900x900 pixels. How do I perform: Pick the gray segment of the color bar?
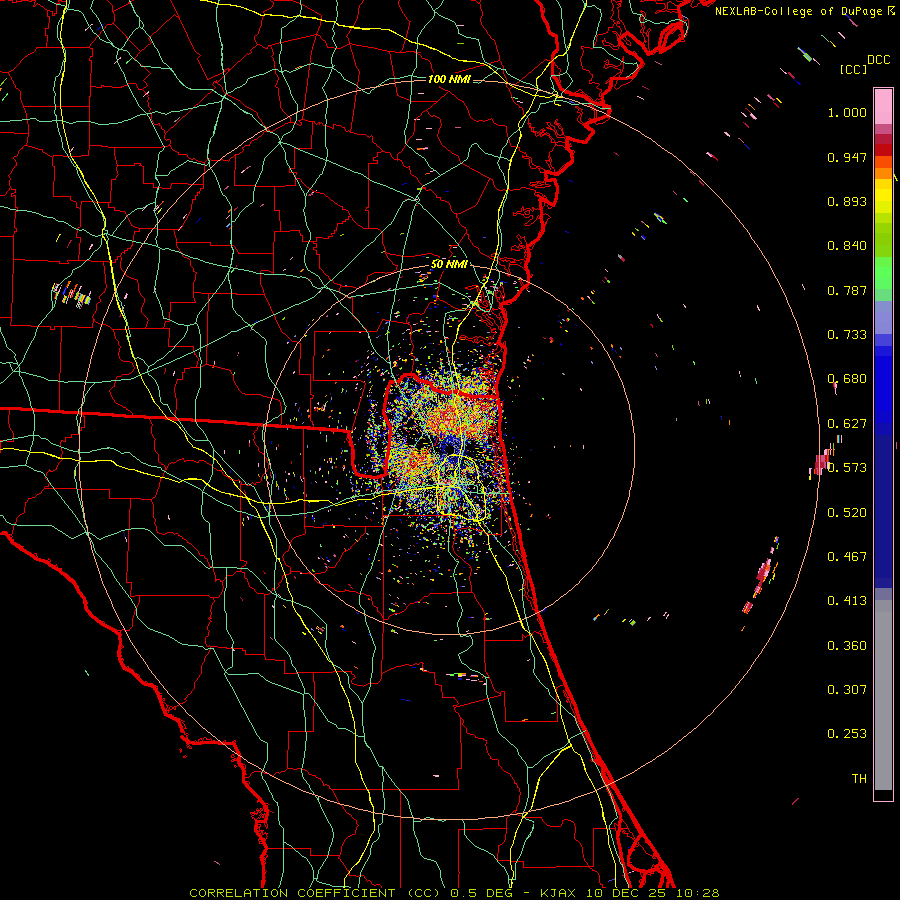883,695
